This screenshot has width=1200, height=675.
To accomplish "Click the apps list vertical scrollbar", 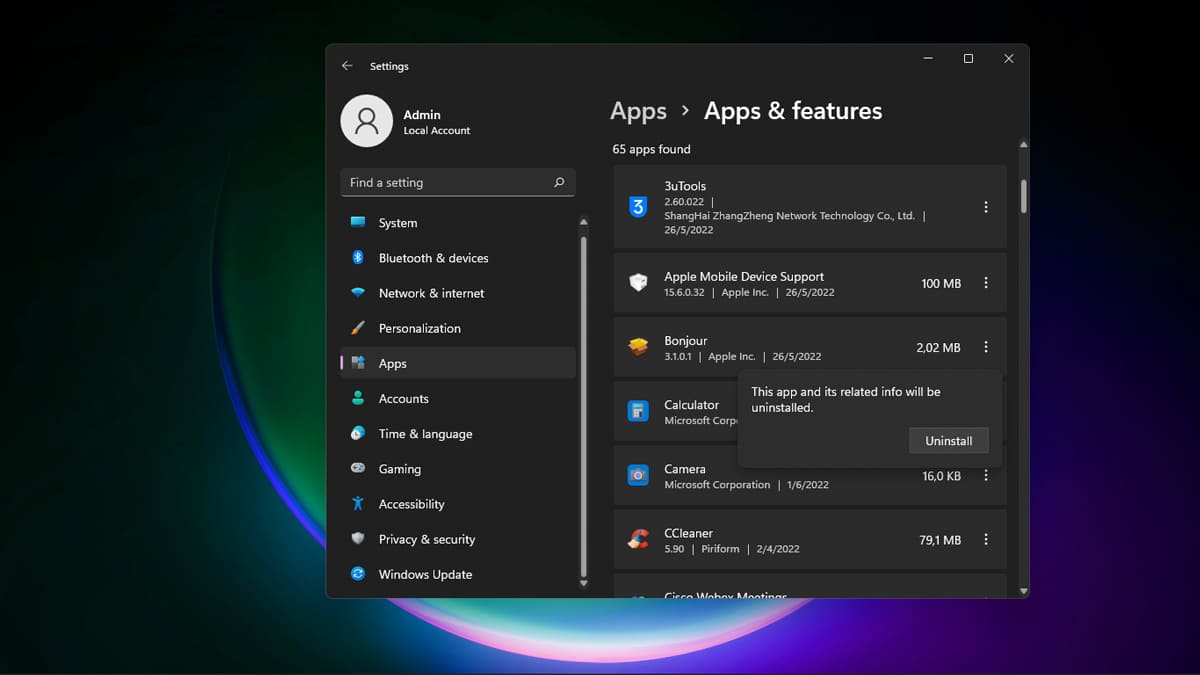I will click(1023, 195).
